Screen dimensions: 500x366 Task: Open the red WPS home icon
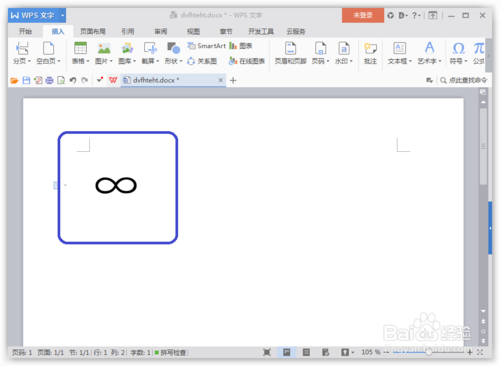point(113,80)
